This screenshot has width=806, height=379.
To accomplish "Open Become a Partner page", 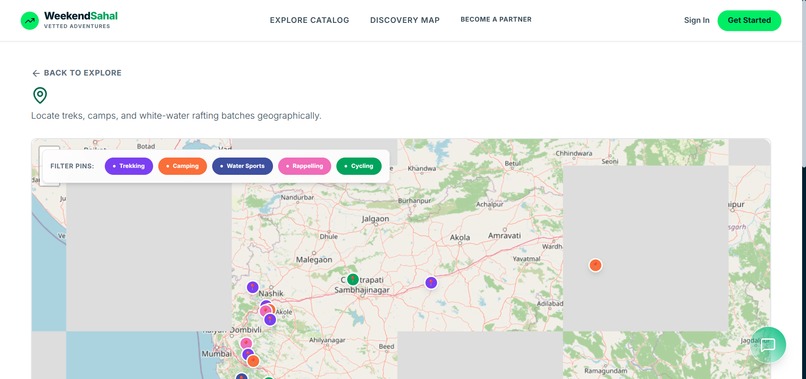I will [496, 20].
